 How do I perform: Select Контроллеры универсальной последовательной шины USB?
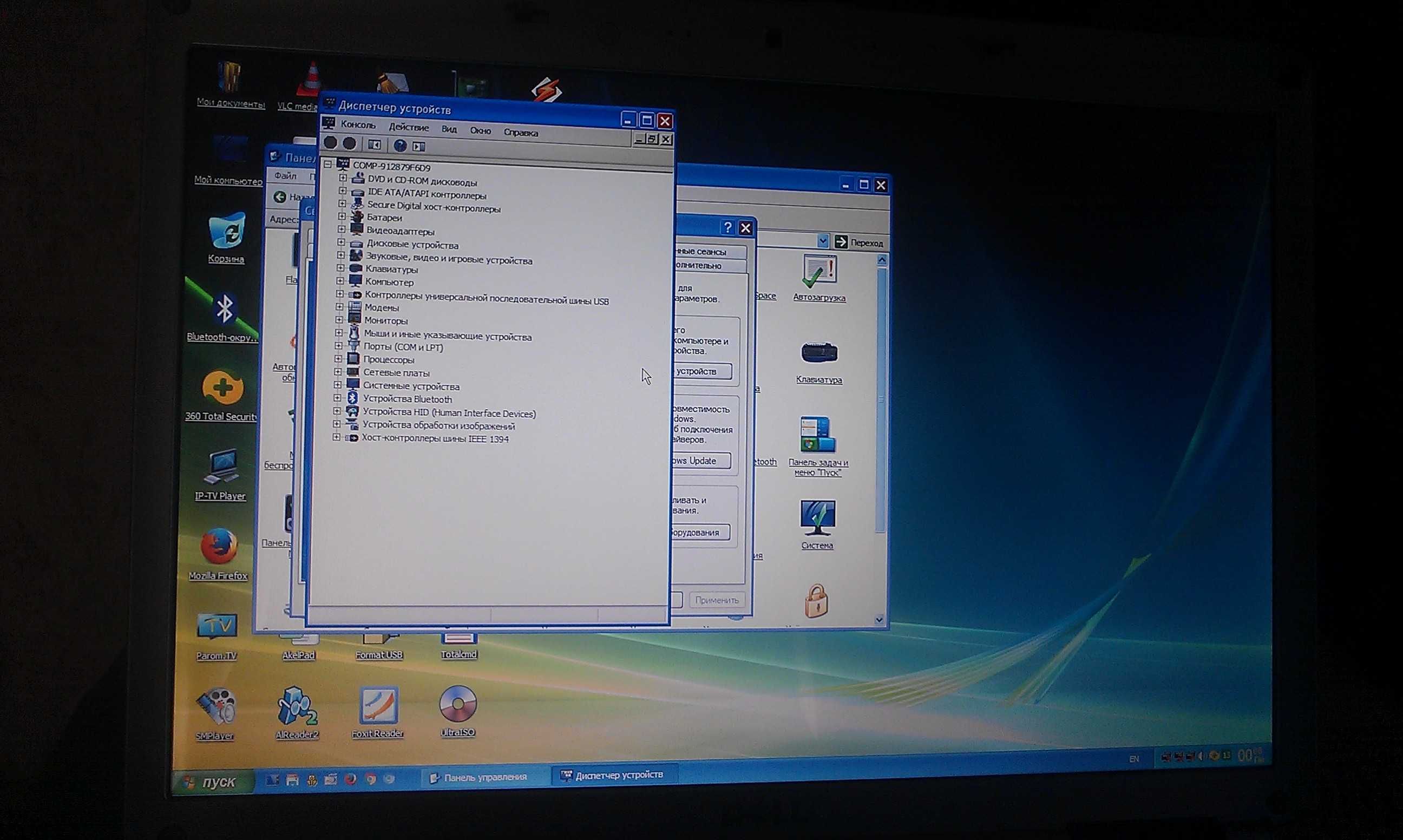pos(487,299)
